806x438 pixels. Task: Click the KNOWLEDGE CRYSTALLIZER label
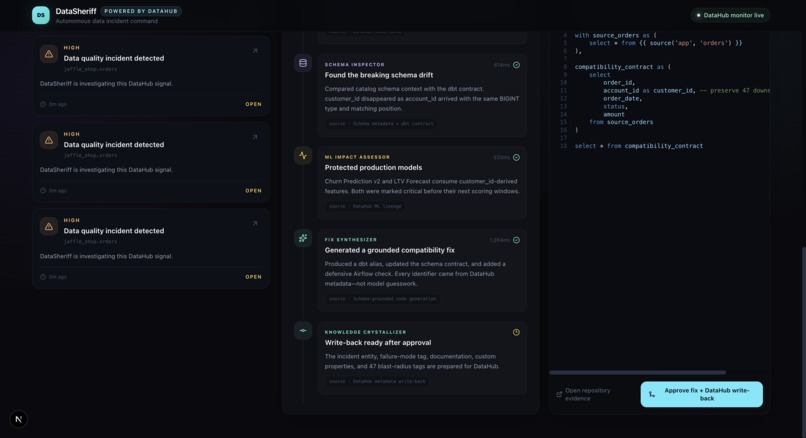coord(365,332)
